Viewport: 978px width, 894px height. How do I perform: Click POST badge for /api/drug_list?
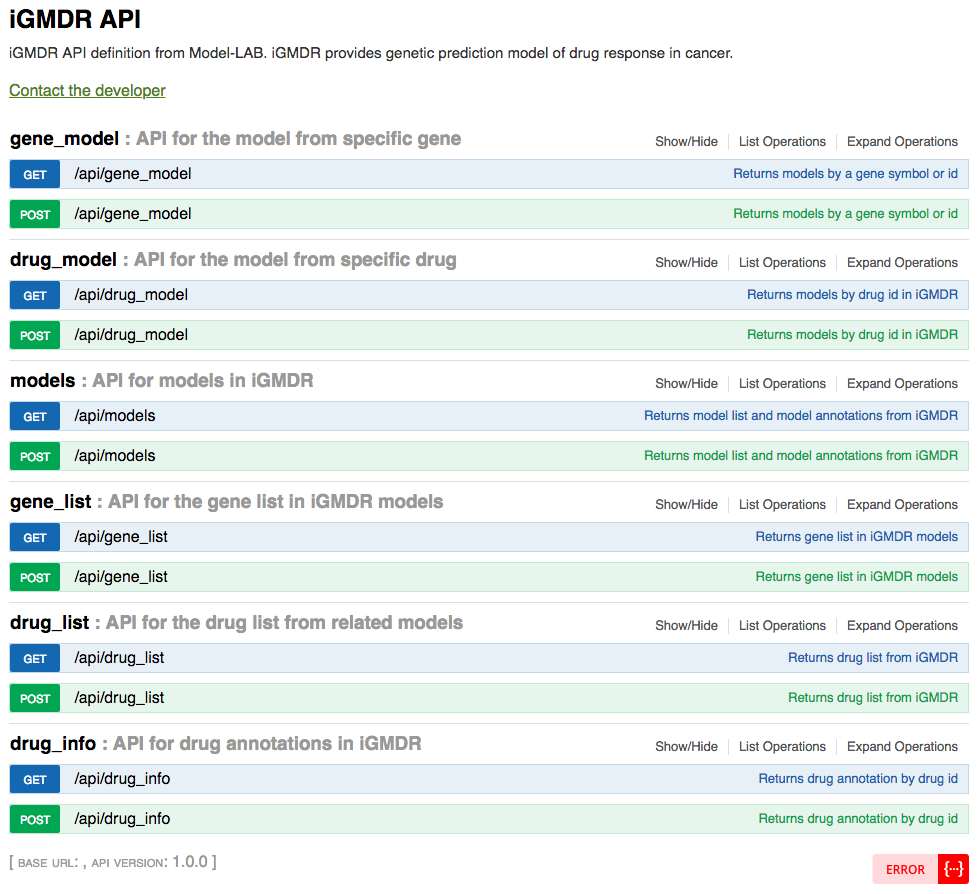pyautogui.click(x=35, y=699)
